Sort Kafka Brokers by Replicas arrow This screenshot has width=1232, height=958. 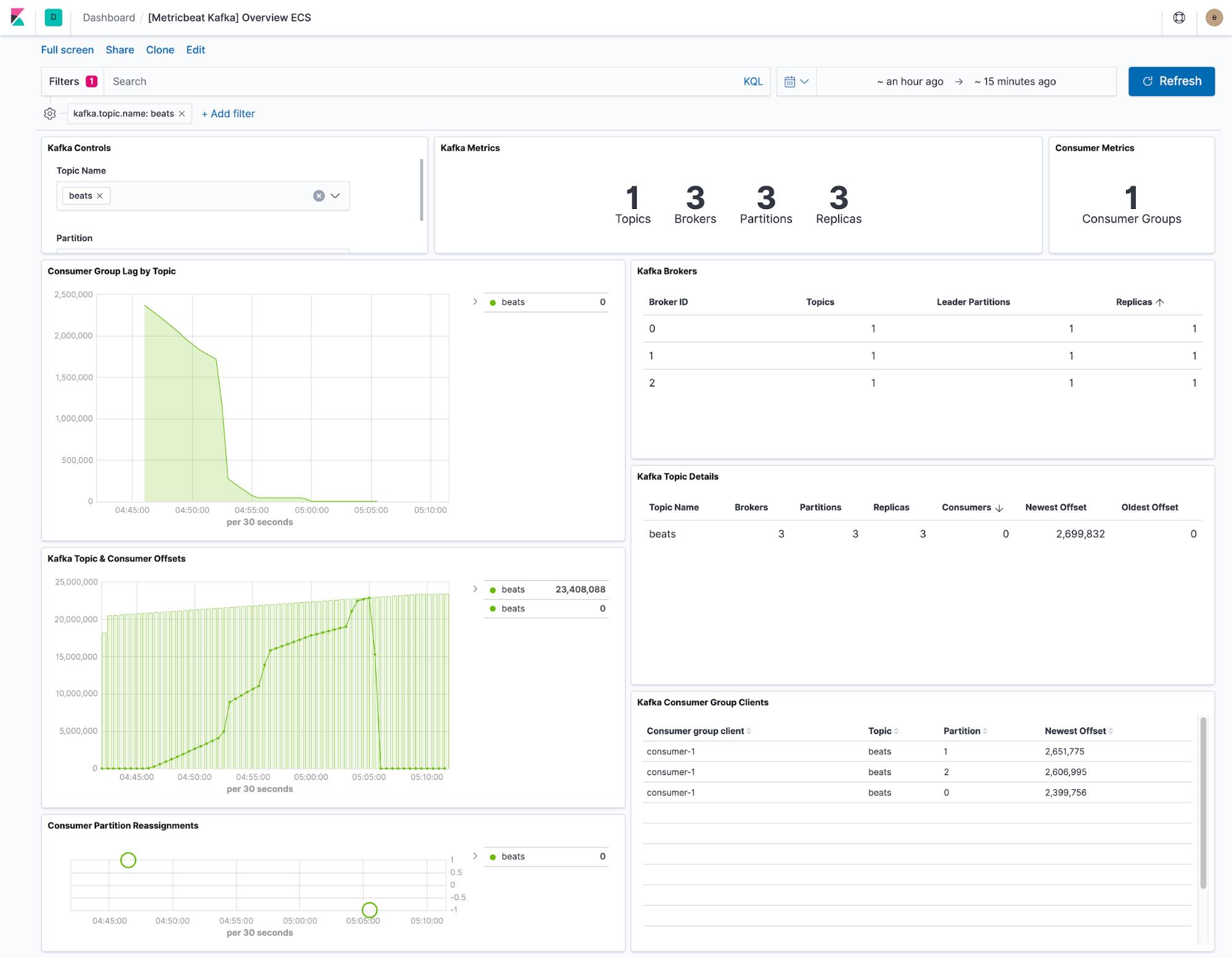(1160, 302)
